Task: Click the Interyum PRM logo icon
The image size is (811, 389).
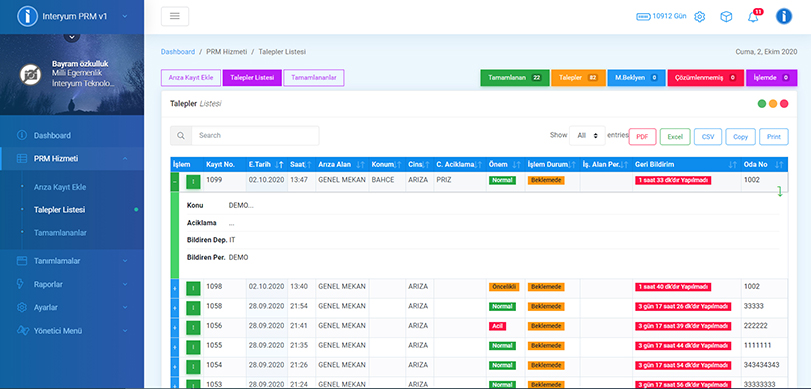Action: click(x=27, y=17)
